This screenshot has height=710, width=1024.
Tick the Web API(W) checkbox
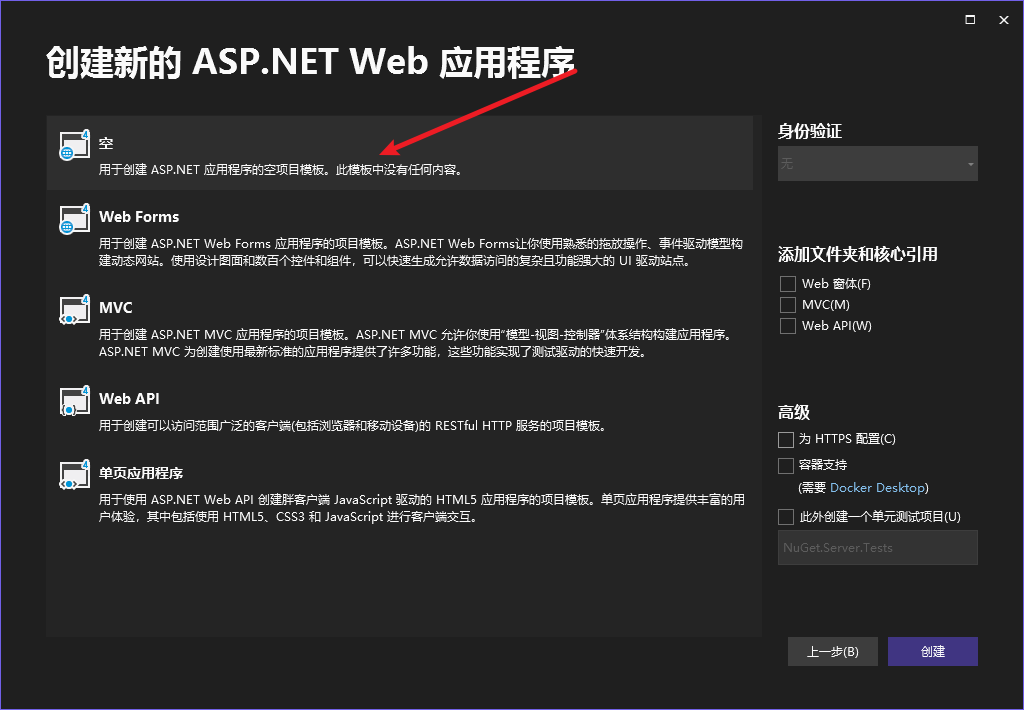[788, 326]
